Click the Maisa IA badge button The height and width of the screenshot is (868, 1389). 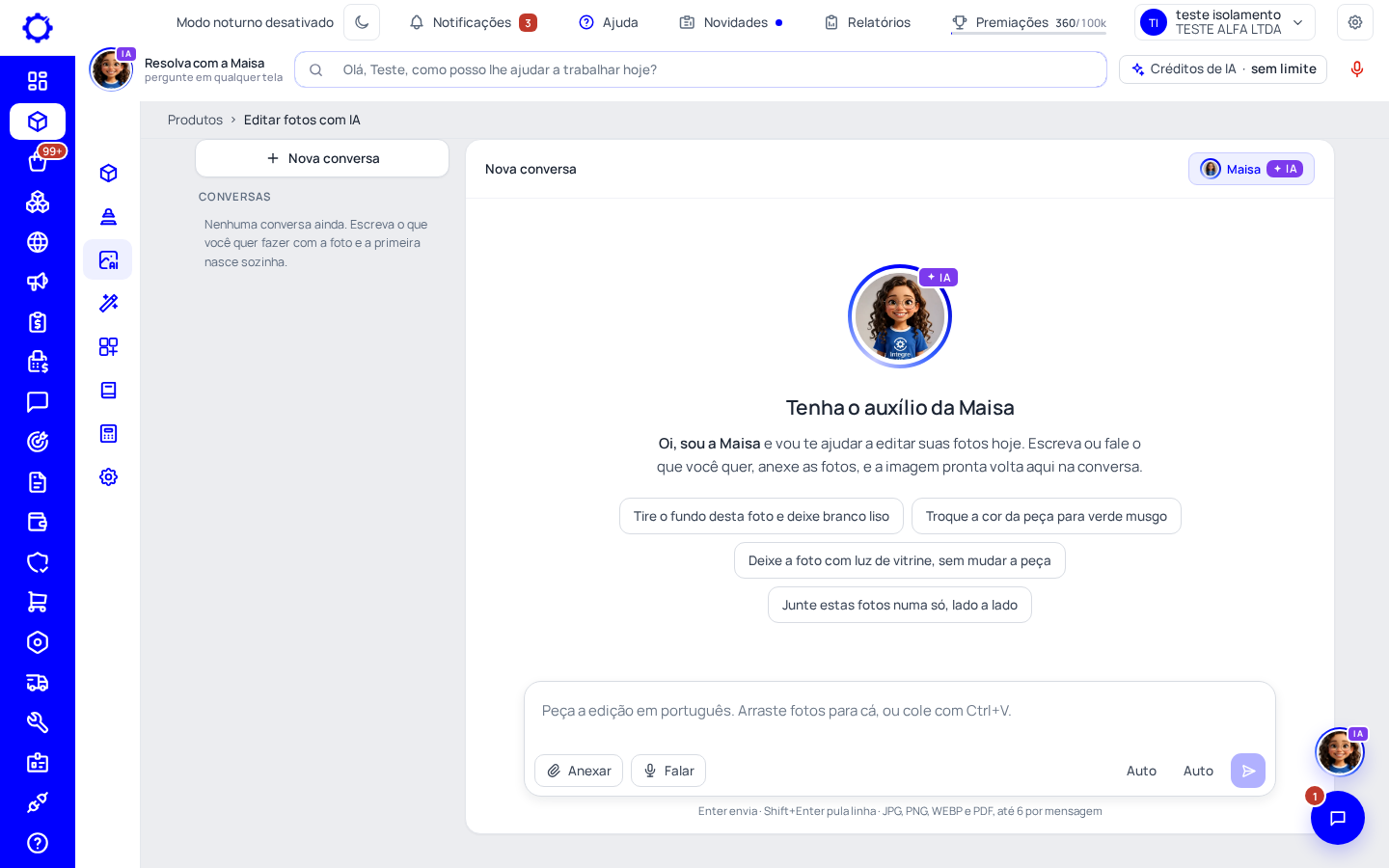pos(1251,169)
